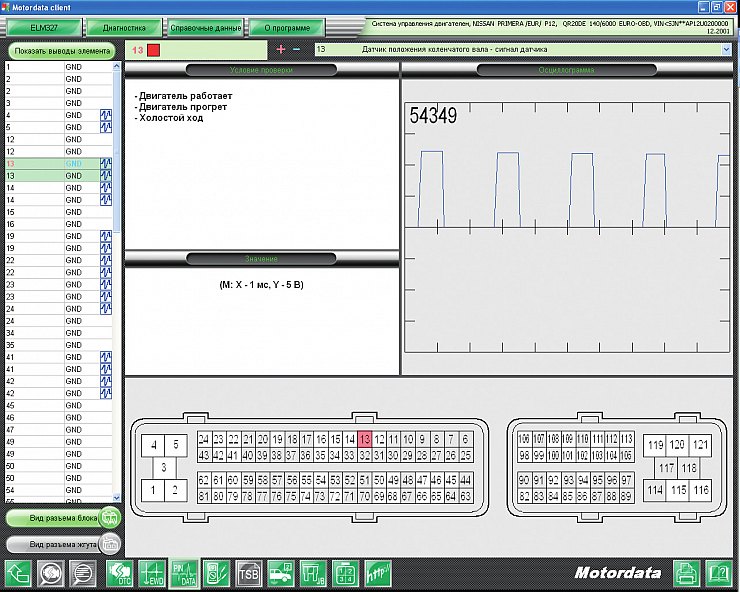Click highlighted pin 13 on connector diagram
Screen dimensions: 740x592
tap(365, 439)
